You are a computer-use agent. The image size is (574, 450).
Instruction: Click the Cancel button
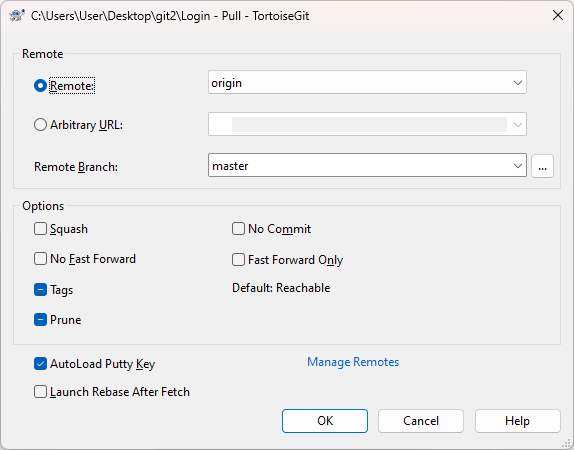click(x=421, y=421)
